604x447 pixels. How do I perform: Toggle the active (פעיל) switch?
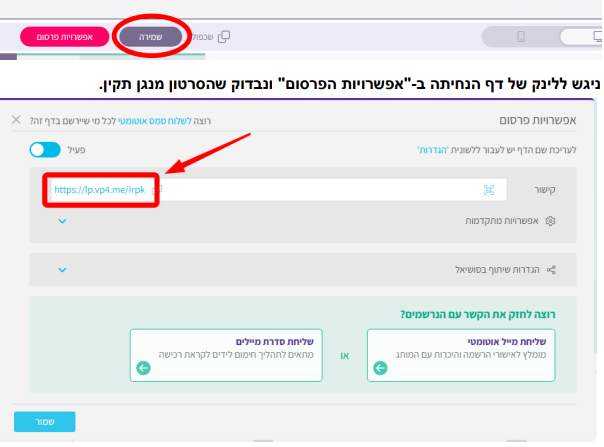point(45,149)
